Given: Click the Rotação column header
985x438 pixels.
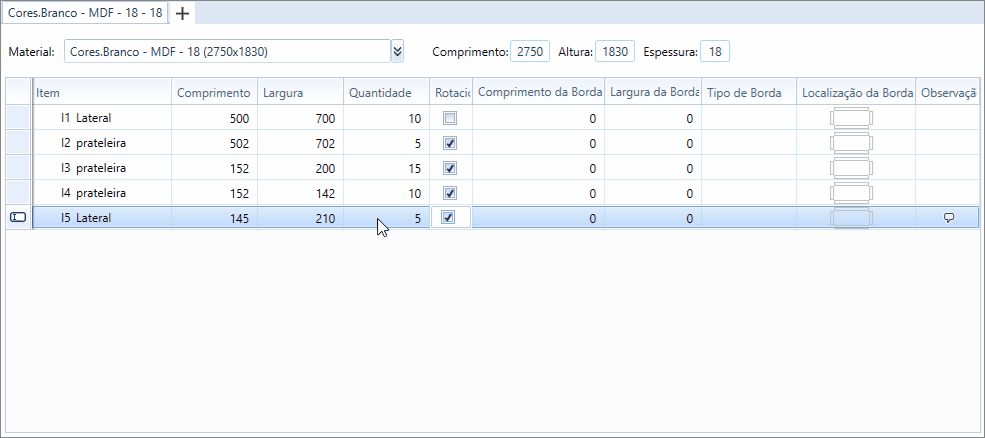Looking at the screenshot, I should 451,92.
